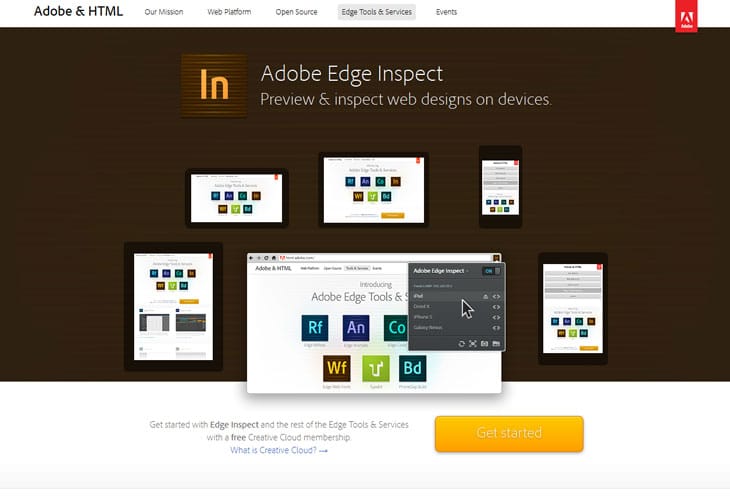730x500 pixels.
Task: Open the Web Platform nav item
Action: (x=229, y=12)
